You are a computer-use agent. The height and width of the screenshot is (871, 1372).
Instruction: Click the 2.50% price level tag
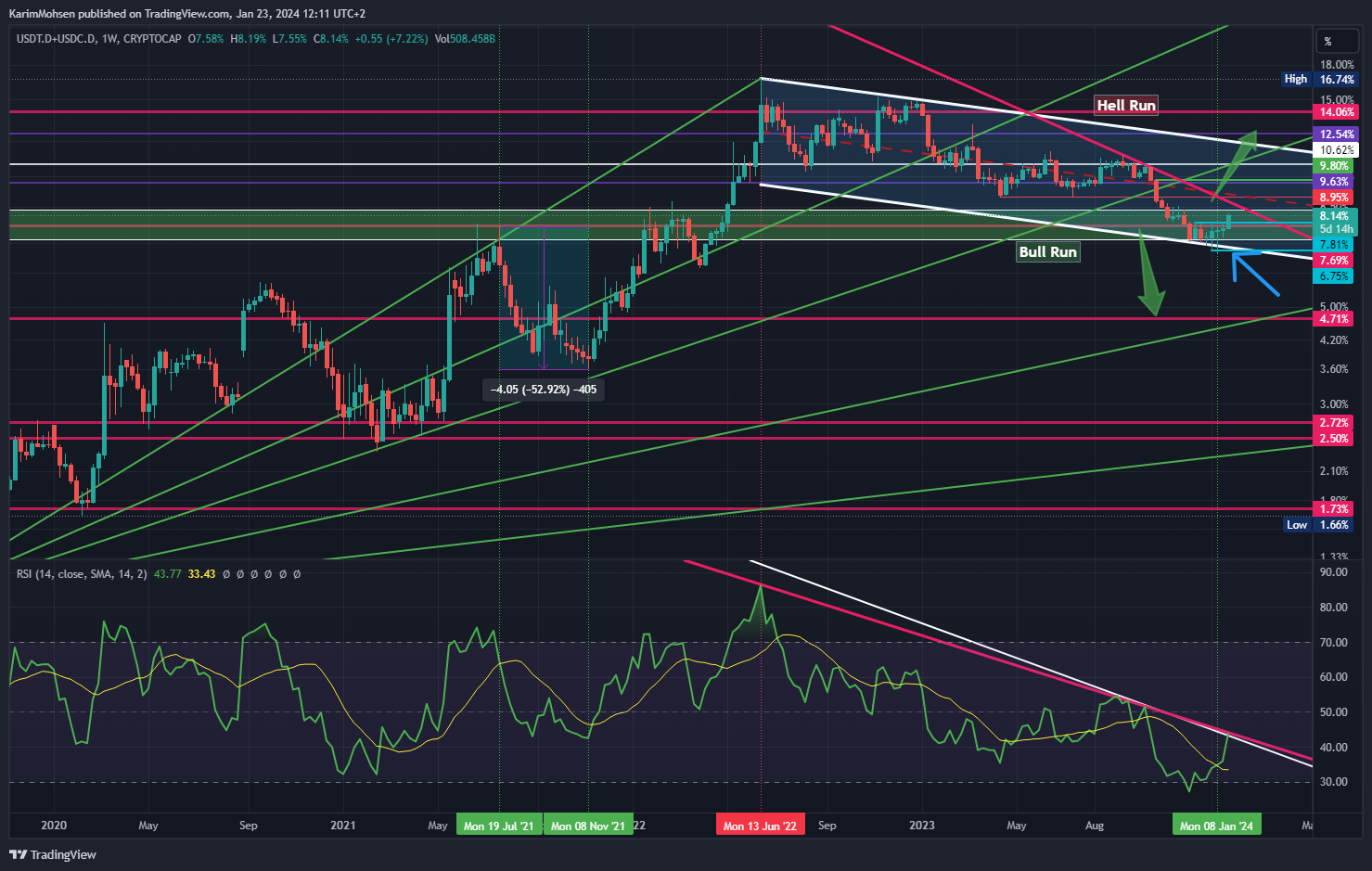[x=1334, y=439]
